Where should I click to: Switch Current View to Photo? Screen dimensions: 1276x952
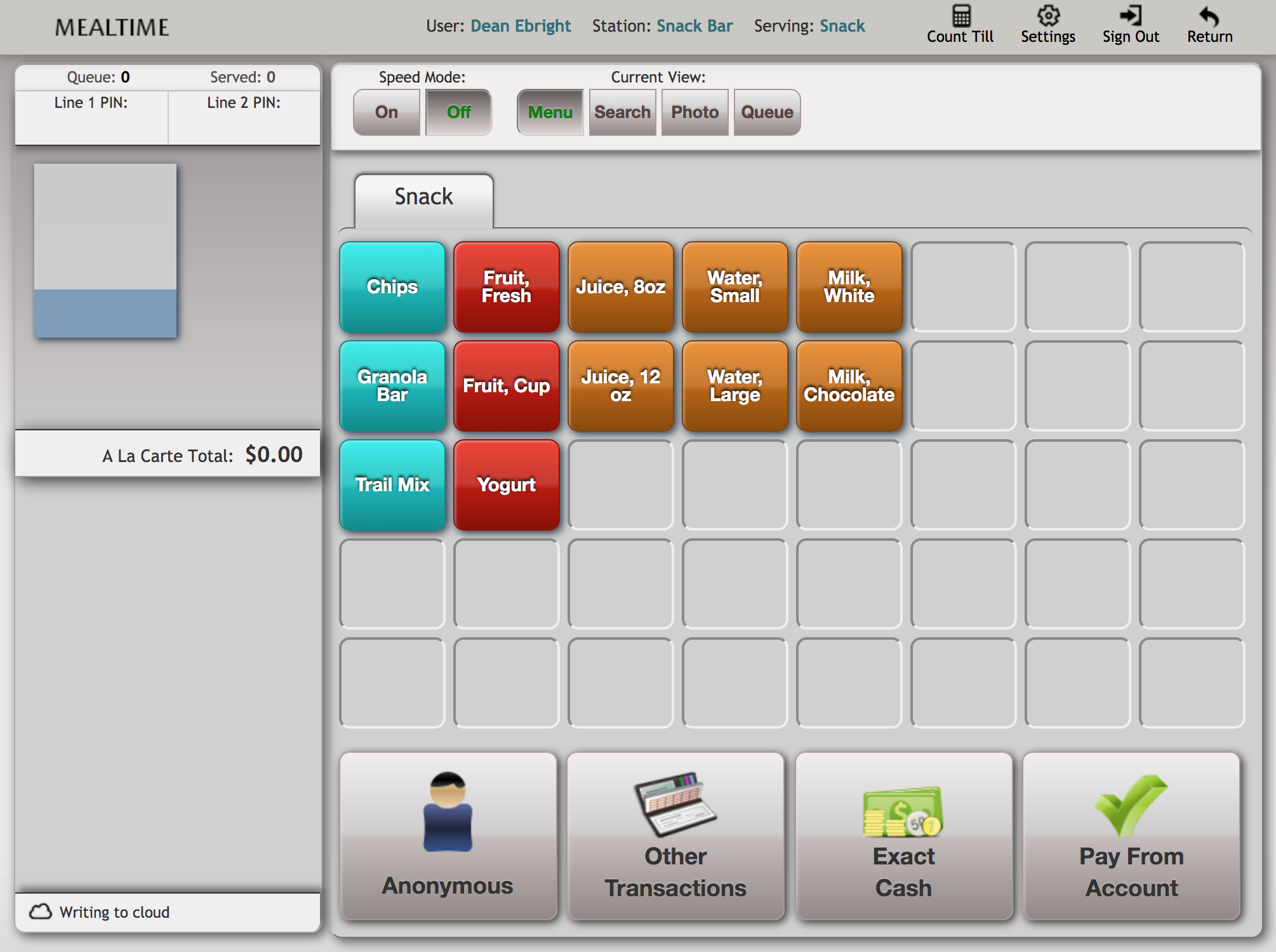point(694,112)
